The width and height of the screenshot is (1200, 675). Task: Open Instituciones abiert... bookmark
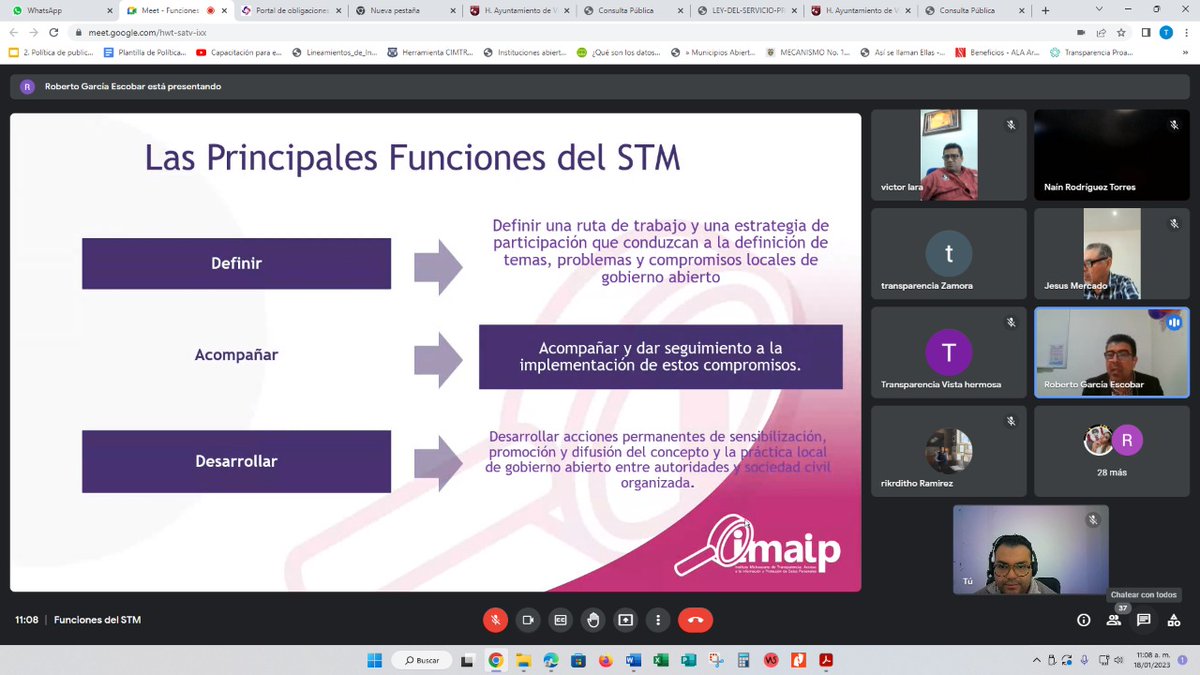[x=524, y=53]
